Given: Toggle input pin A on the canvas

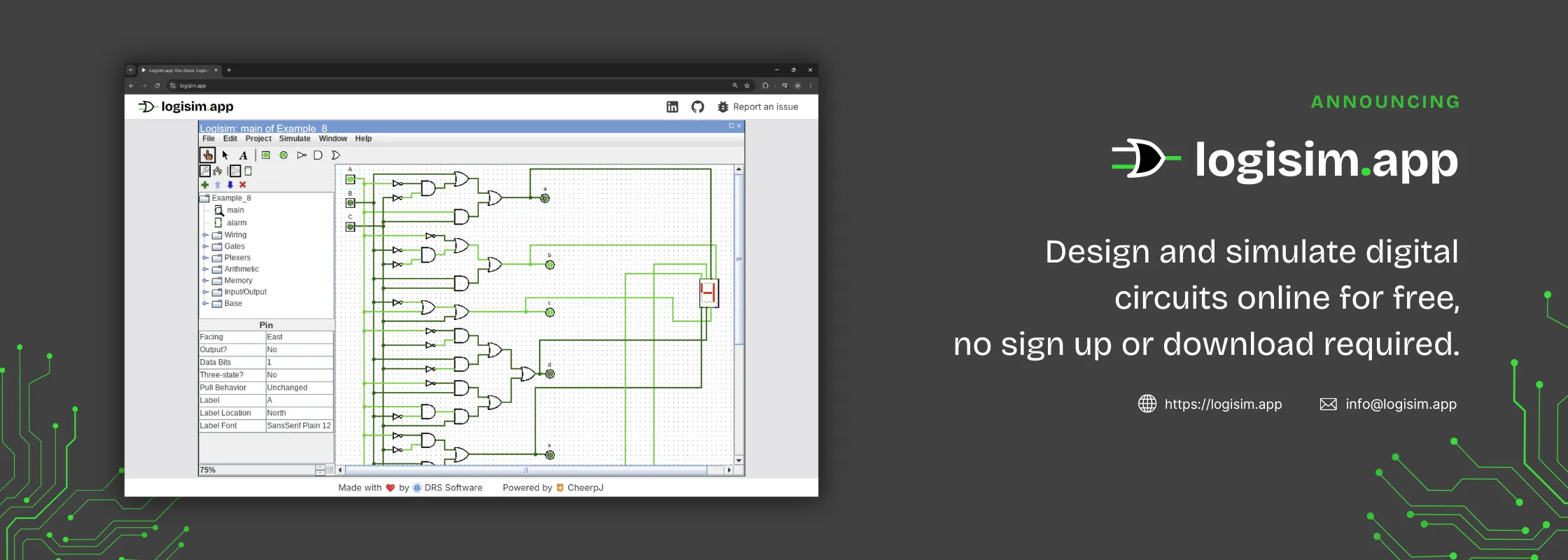Looking at the screenshot, I should [350, 179].
